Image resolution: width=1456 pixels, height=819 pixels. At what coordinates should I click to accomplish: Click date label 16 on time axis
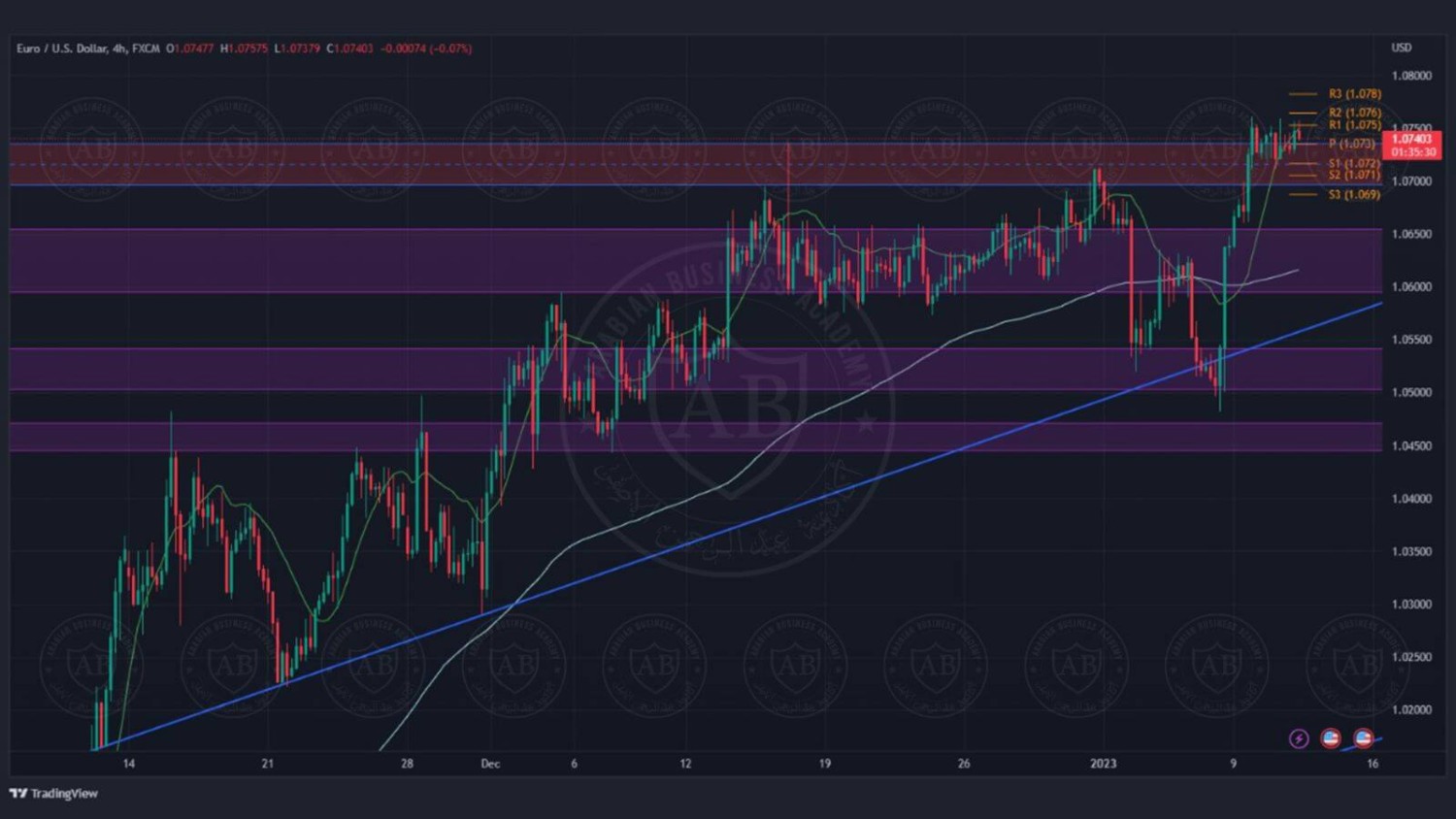1373,764
